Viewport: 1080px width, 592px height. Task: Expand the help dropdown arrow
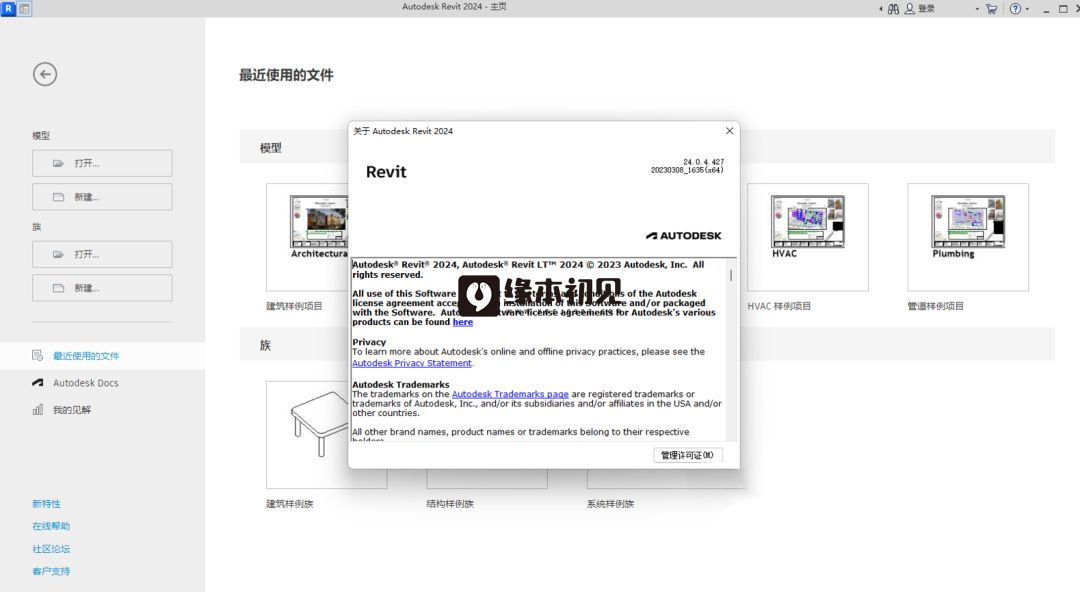[x=1027, y=9]
